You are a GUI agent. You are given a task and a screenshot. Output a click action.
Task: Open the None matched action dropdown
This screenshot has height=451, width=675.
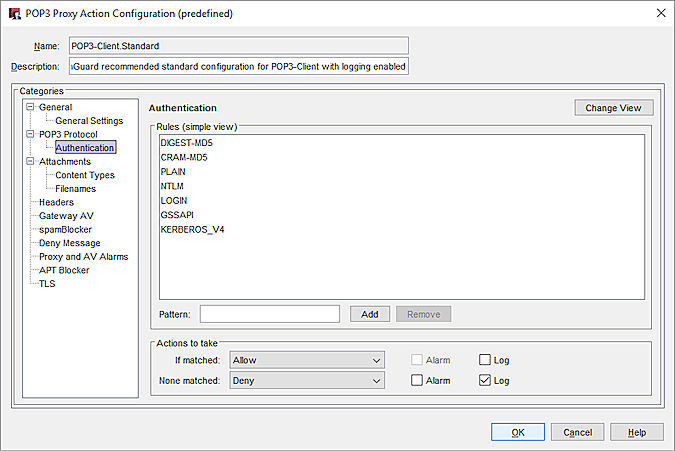[x=307, y=381]
